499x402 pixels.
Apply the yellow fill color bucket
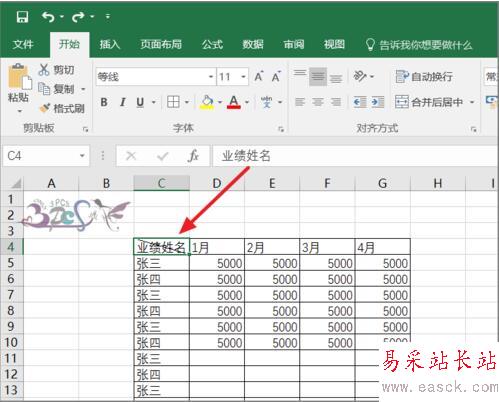(x=207, y=102)
